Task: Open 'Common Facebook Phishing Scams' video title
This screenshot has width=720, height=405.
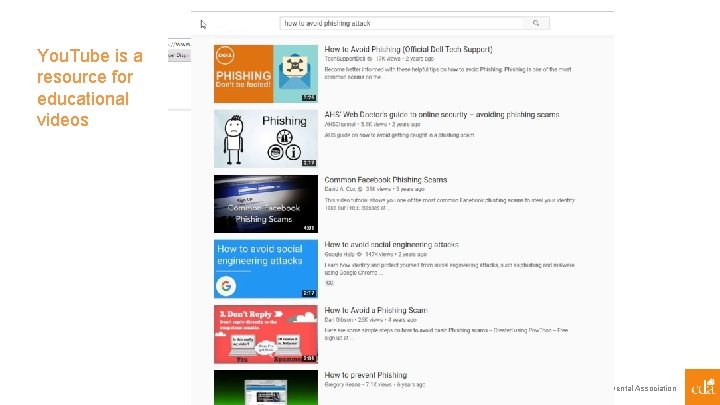Action: [386, 180]
